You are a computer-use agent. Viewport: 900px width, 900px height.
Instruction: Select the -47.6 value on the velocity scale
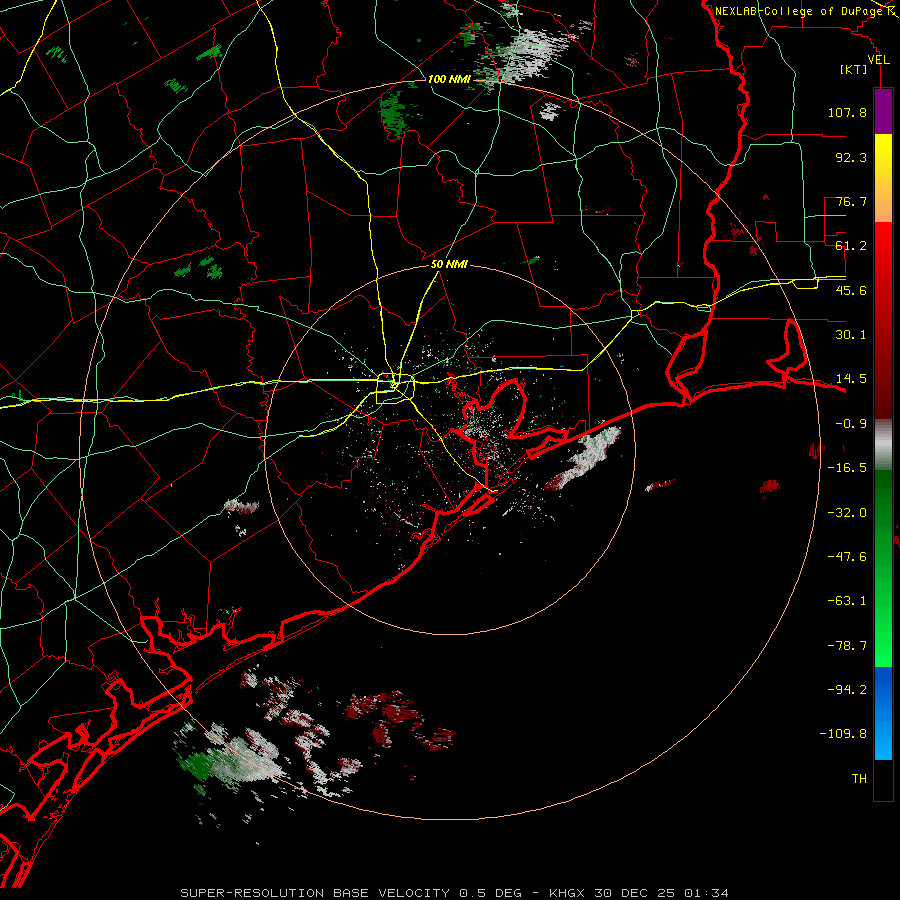847,557
